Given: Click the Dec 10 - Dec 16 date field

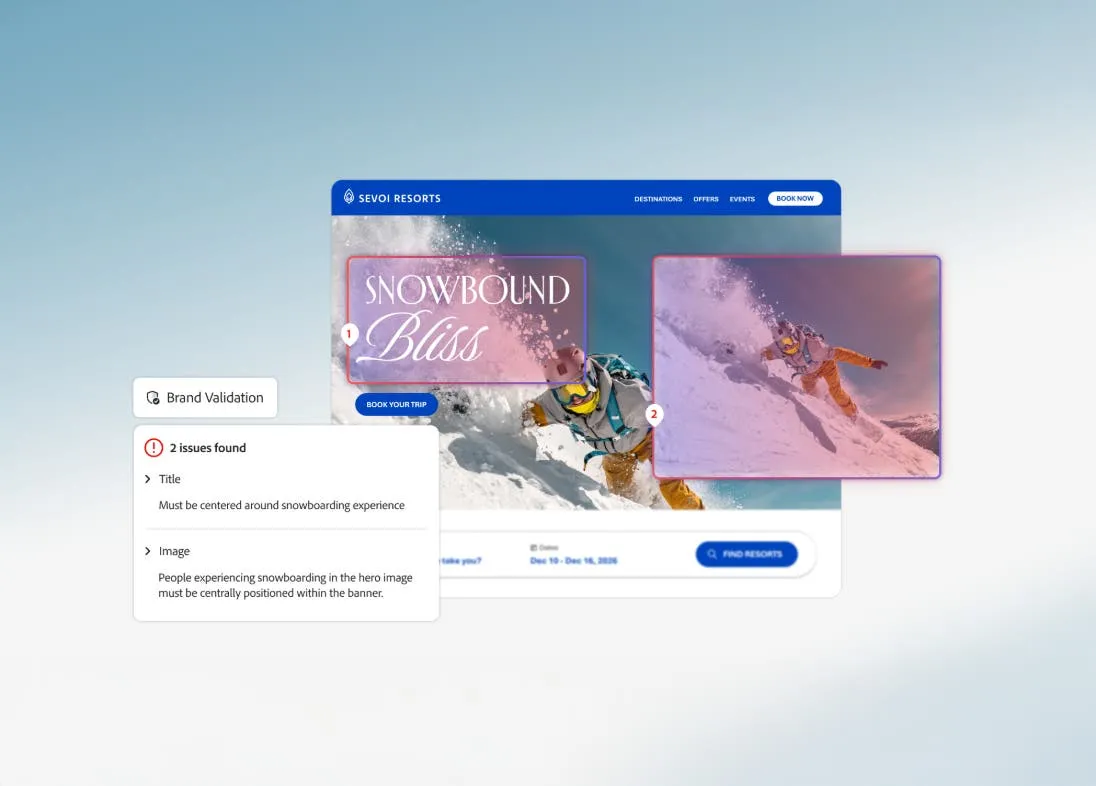Looking at the screenshot, I should (x=573, y=560).
